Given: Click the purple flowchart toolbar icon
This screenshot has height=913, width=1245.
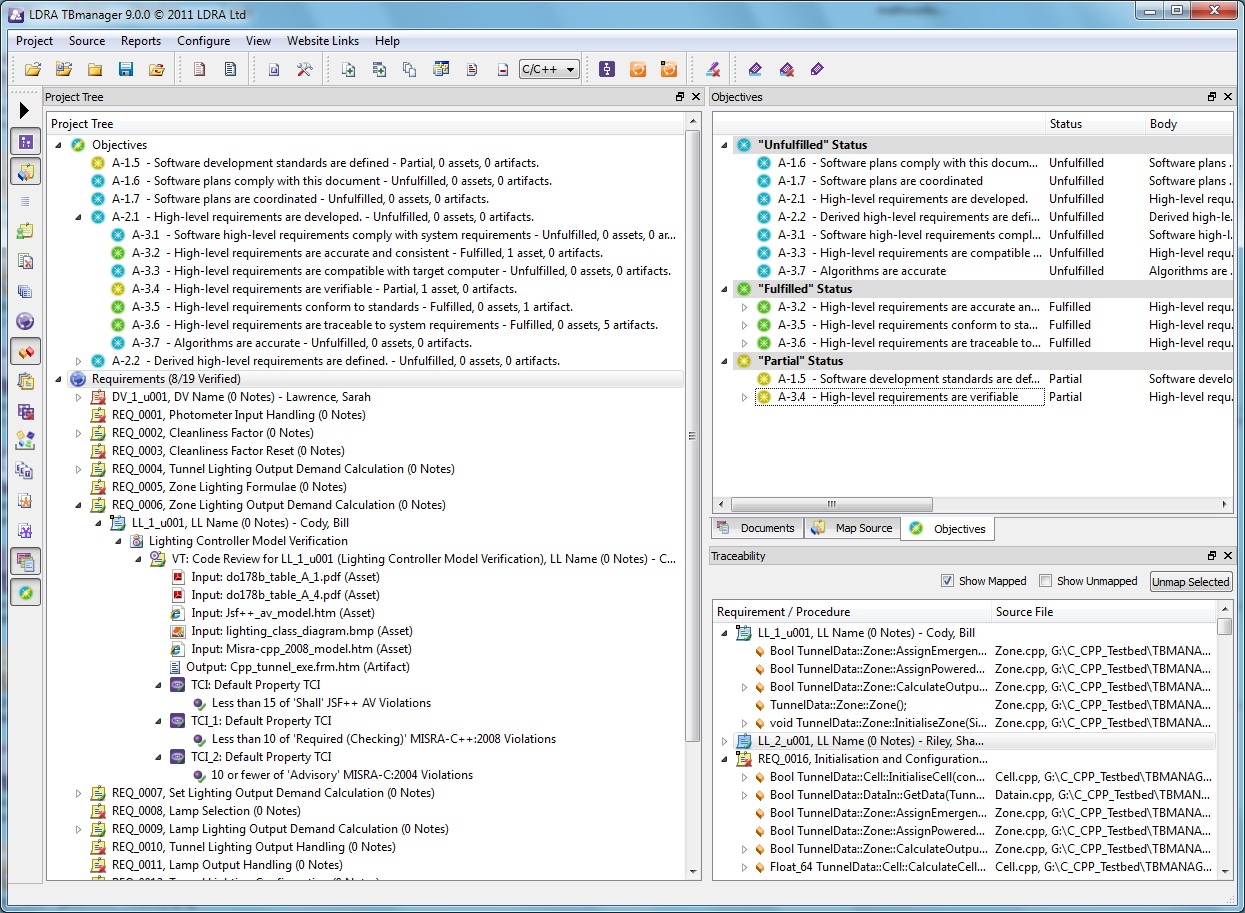Looking at the screenshot, I should click(x=606, y=69).
